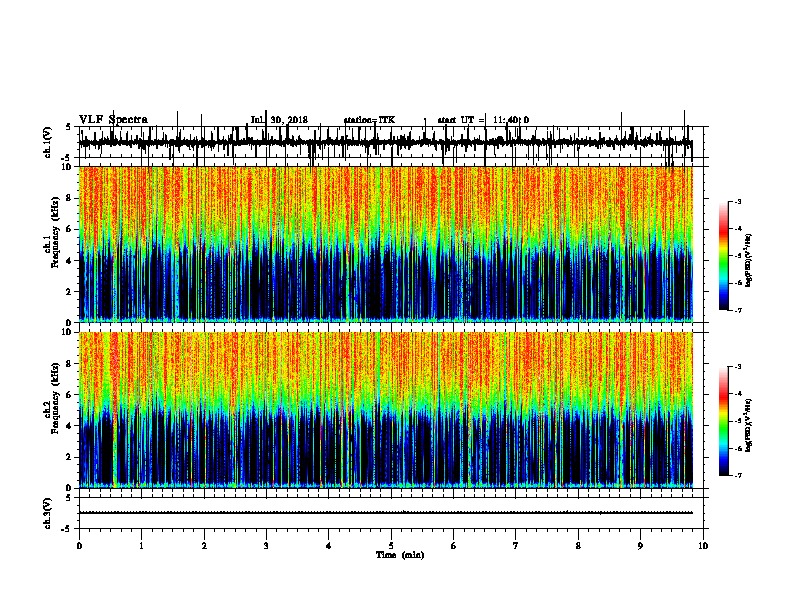Click time axis tick label "7"
792x612 pixels.
click(x=516, y=546)
